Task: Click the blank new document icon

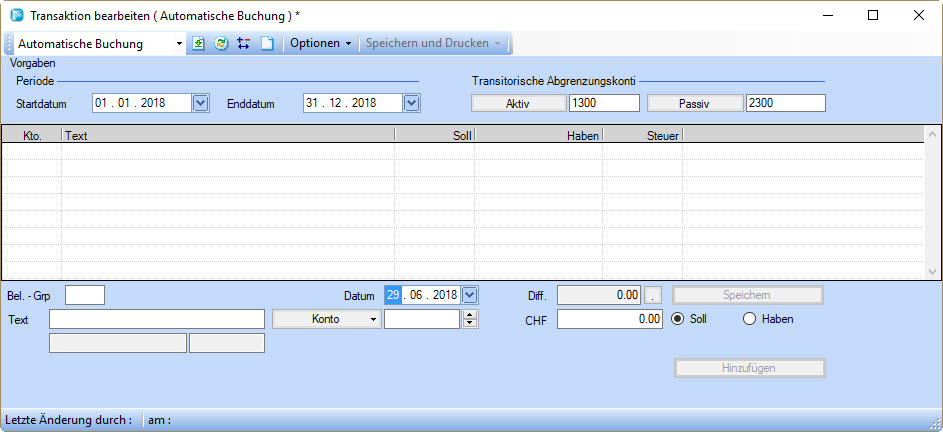Action: (x=266, y=44)
